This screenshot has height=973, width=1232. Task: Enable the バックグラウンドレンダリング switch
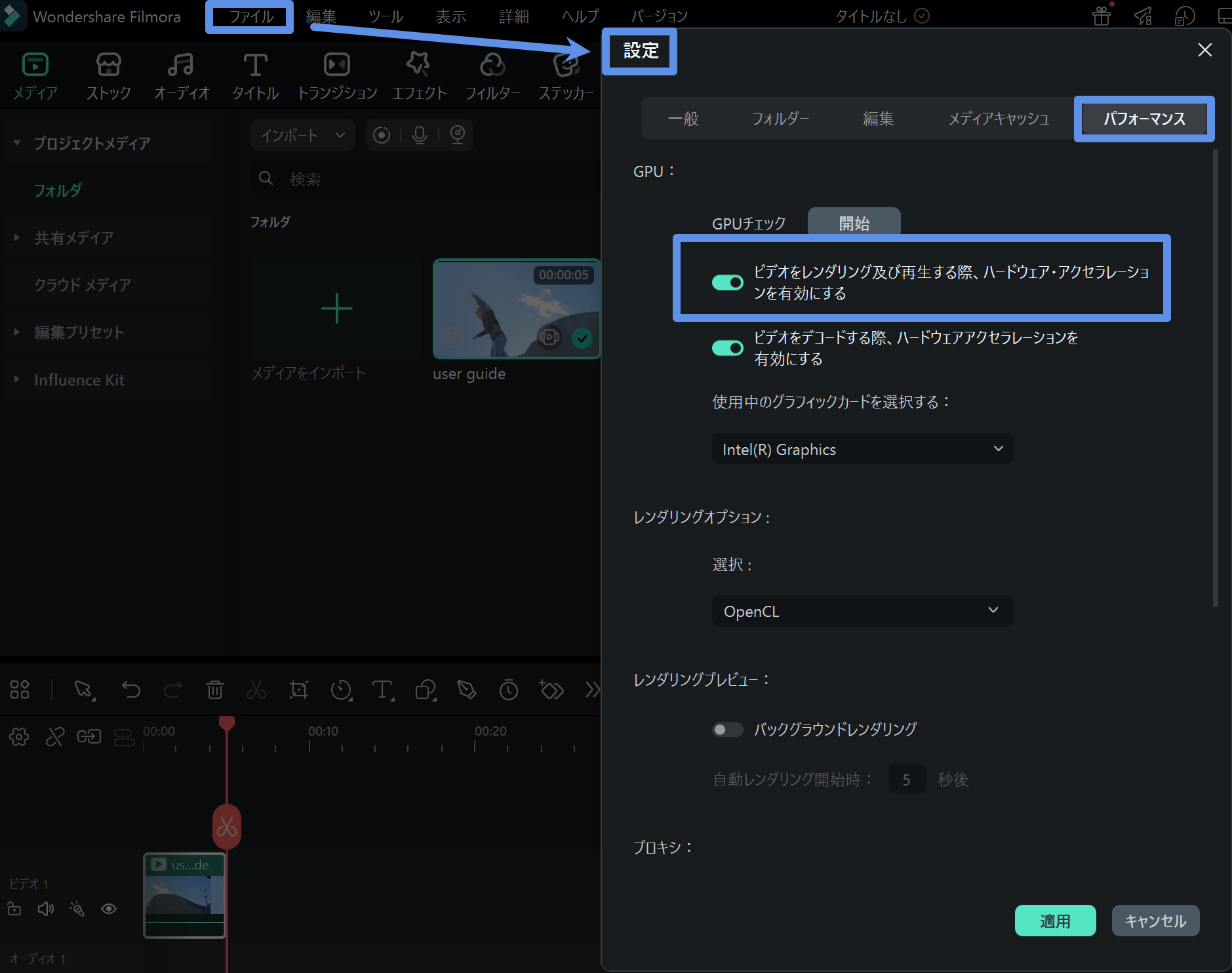(728, 730)
